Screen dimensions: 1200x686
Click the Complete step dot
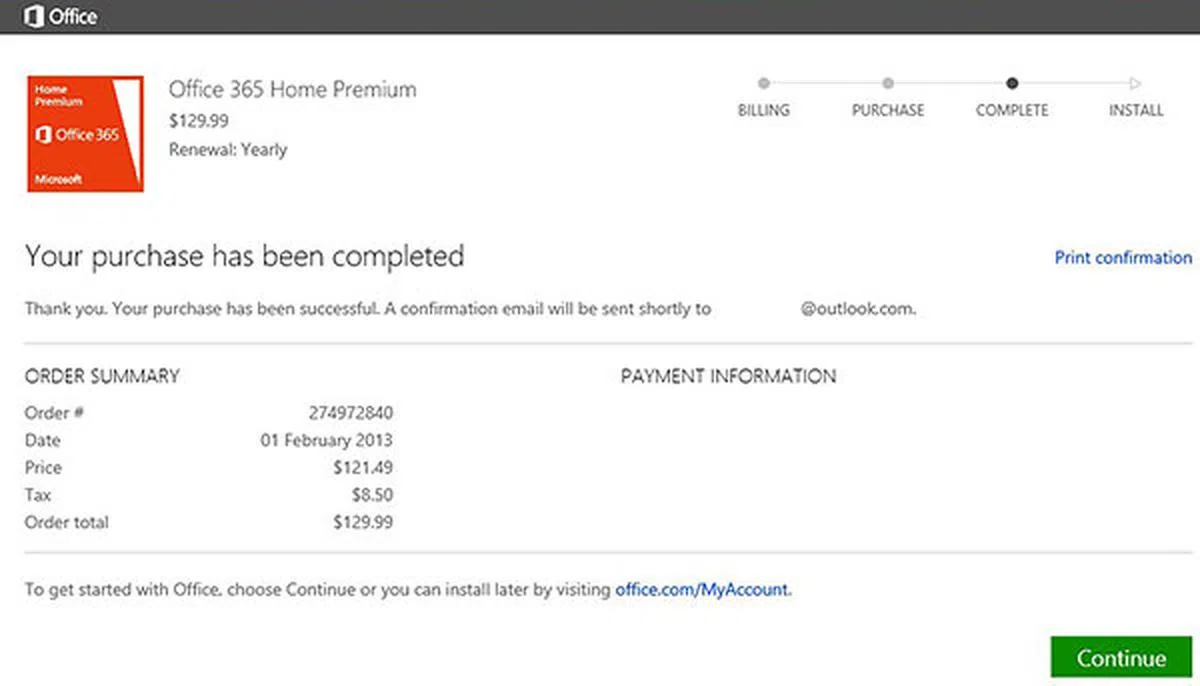(x=1012, y=84)
